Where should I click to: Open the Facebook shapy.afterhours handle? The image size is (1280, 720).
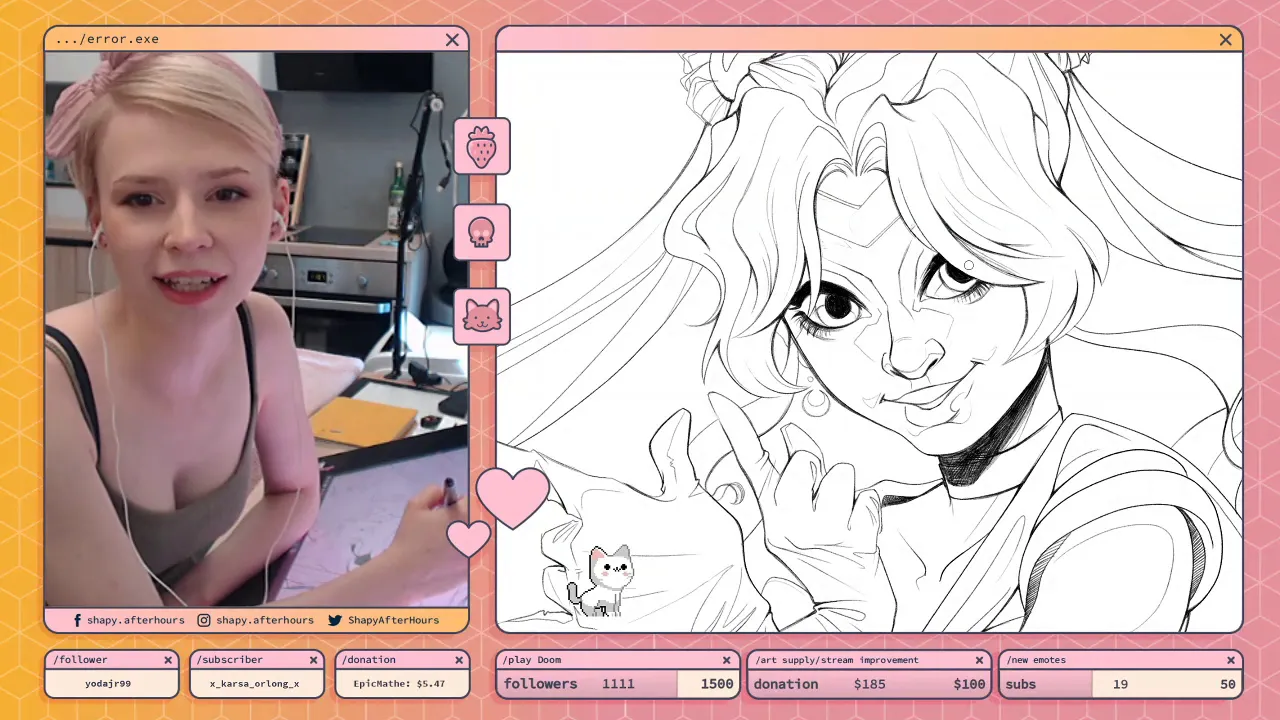pos(136,620)
